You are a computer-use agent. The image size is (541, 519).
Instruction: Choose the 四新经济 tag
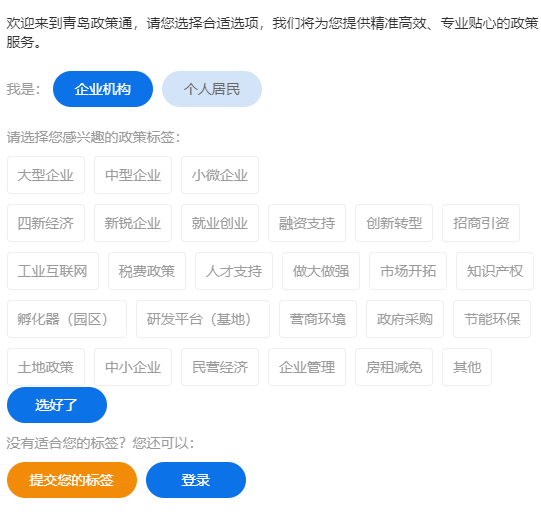pyautogui.click(x=46, y=223)
